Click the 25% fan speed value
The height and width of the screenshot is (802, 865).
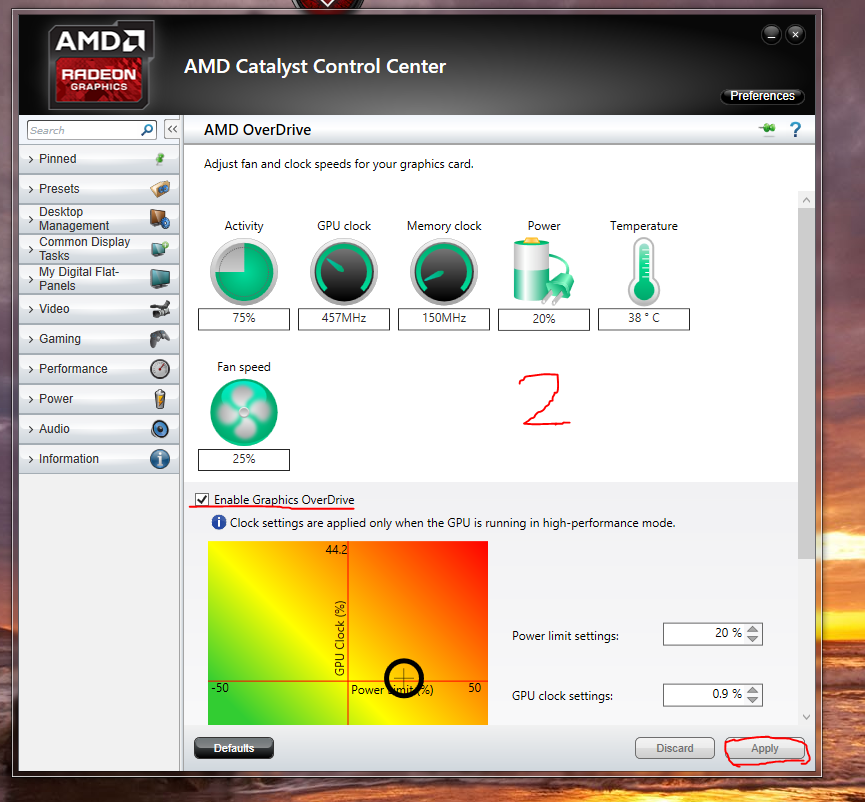pos(244,459)
